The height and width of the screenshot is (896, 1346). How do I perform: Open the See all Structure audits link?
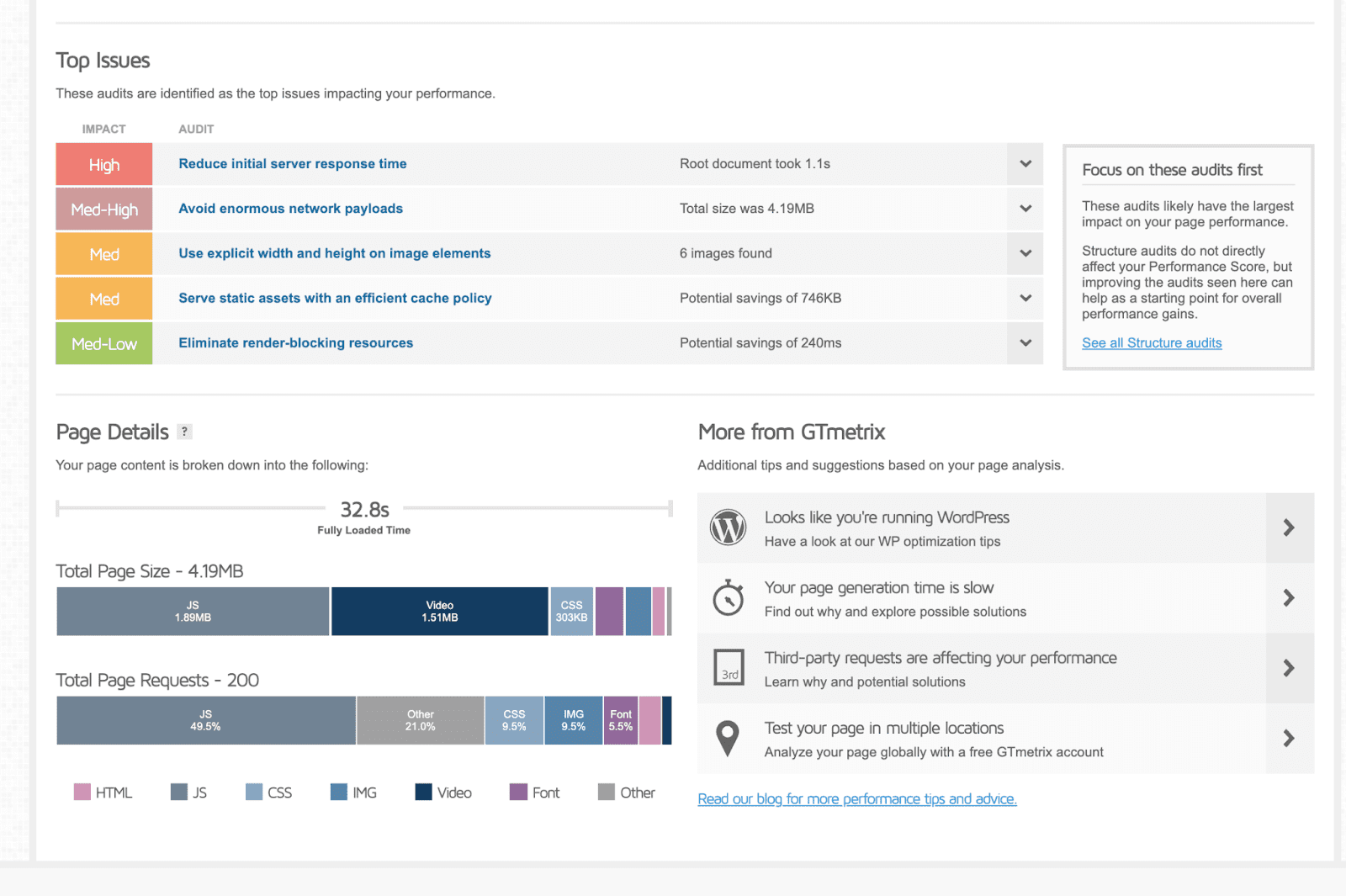(1152, 342)
